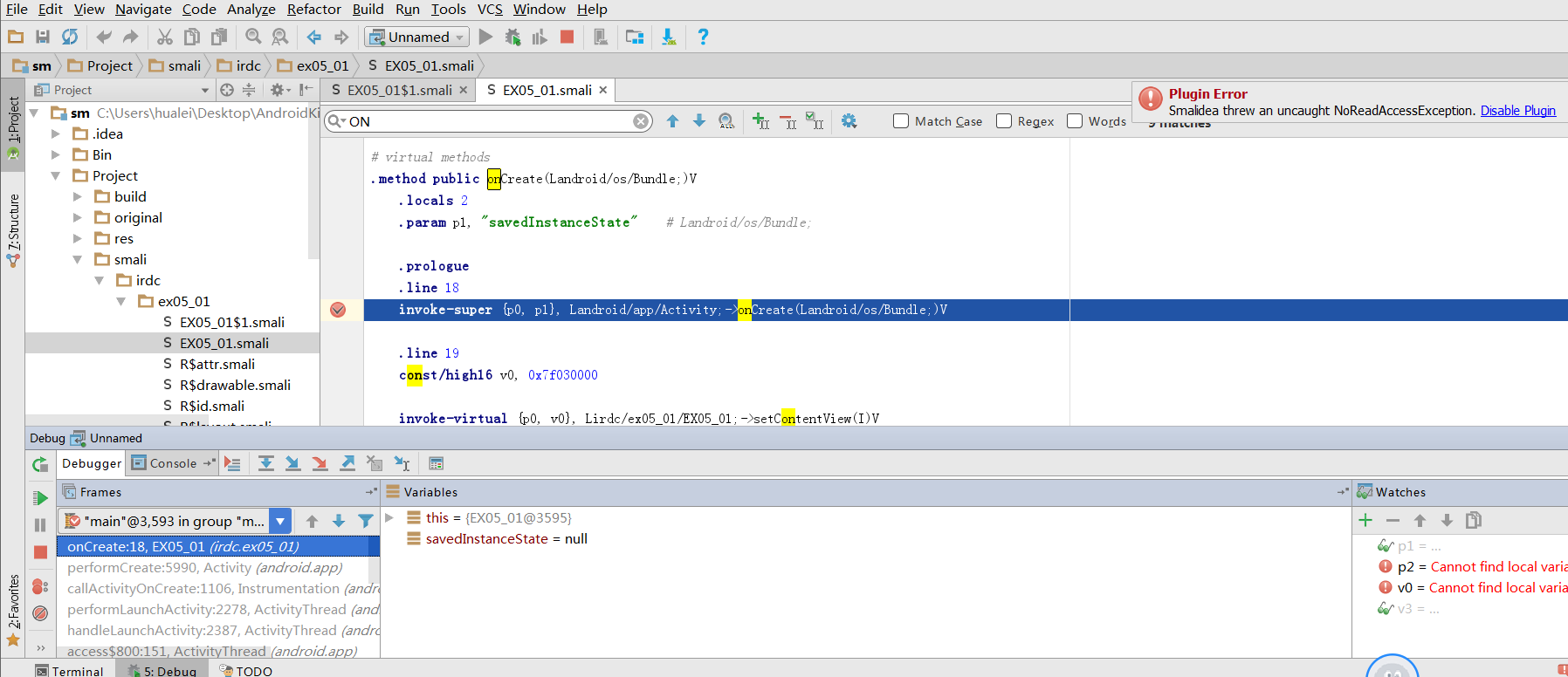Open the Build menu
This screenshot has width=1568, height=677.
[368, 9]
